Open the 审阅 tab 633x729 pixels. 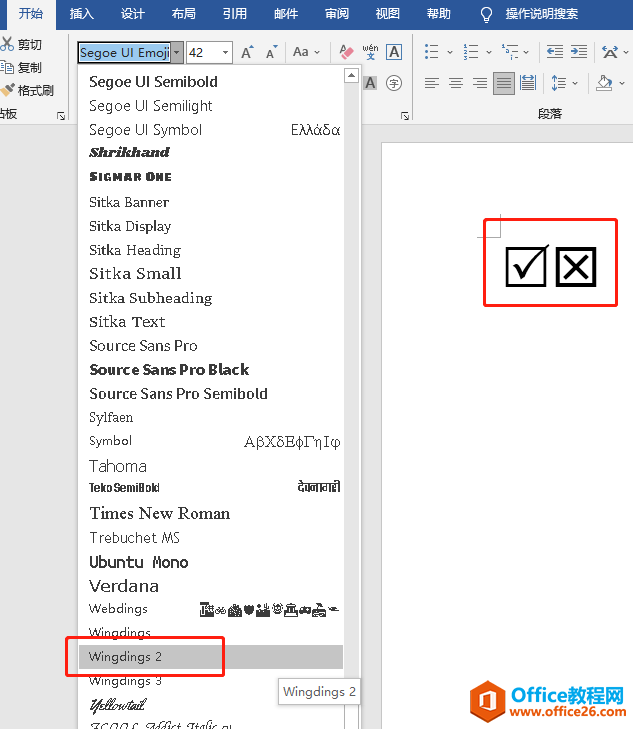click(336, 14)
